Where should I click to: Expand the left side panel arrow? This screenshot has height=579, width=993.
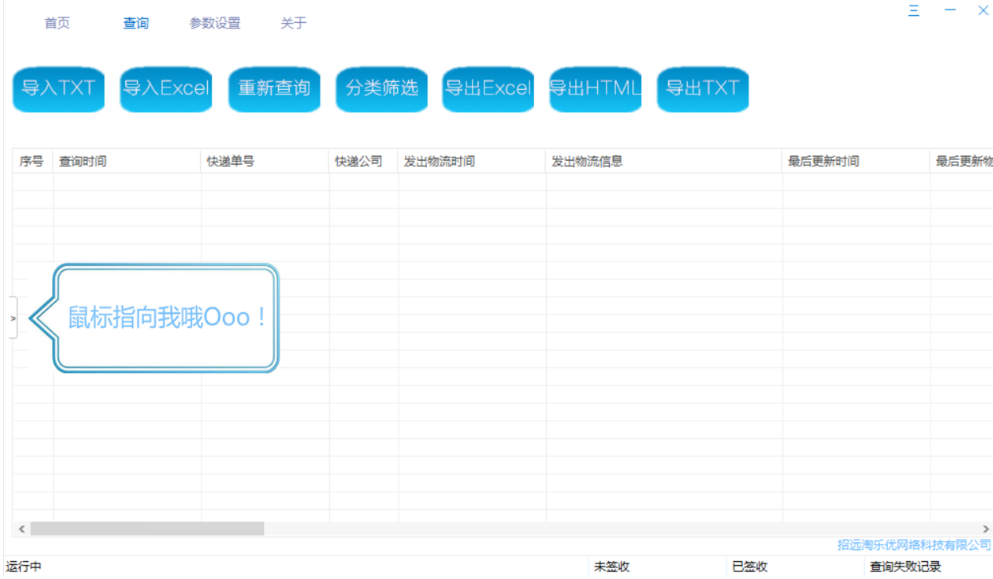point(13,318)
